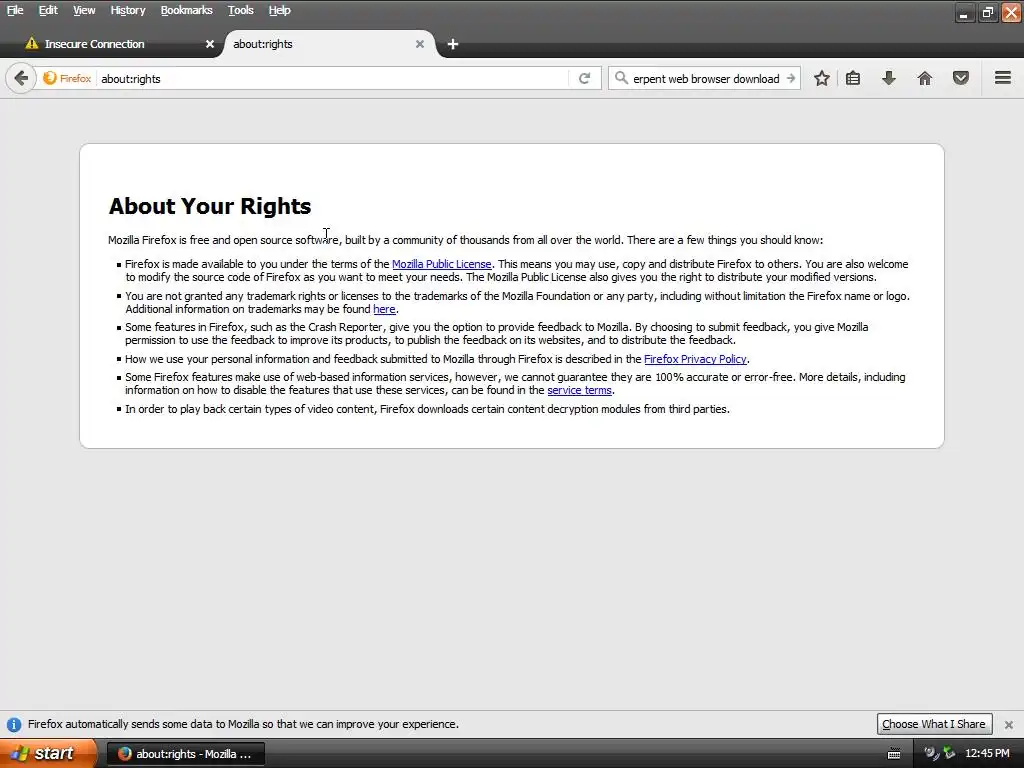Open the Help menu
Screen dimensions: 1024x768
[x=280, y=10]
